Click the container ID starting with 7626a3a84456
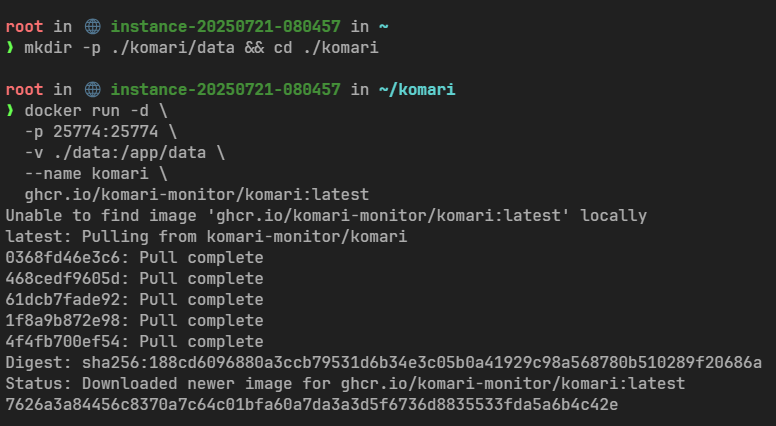 tap(311, 405)
